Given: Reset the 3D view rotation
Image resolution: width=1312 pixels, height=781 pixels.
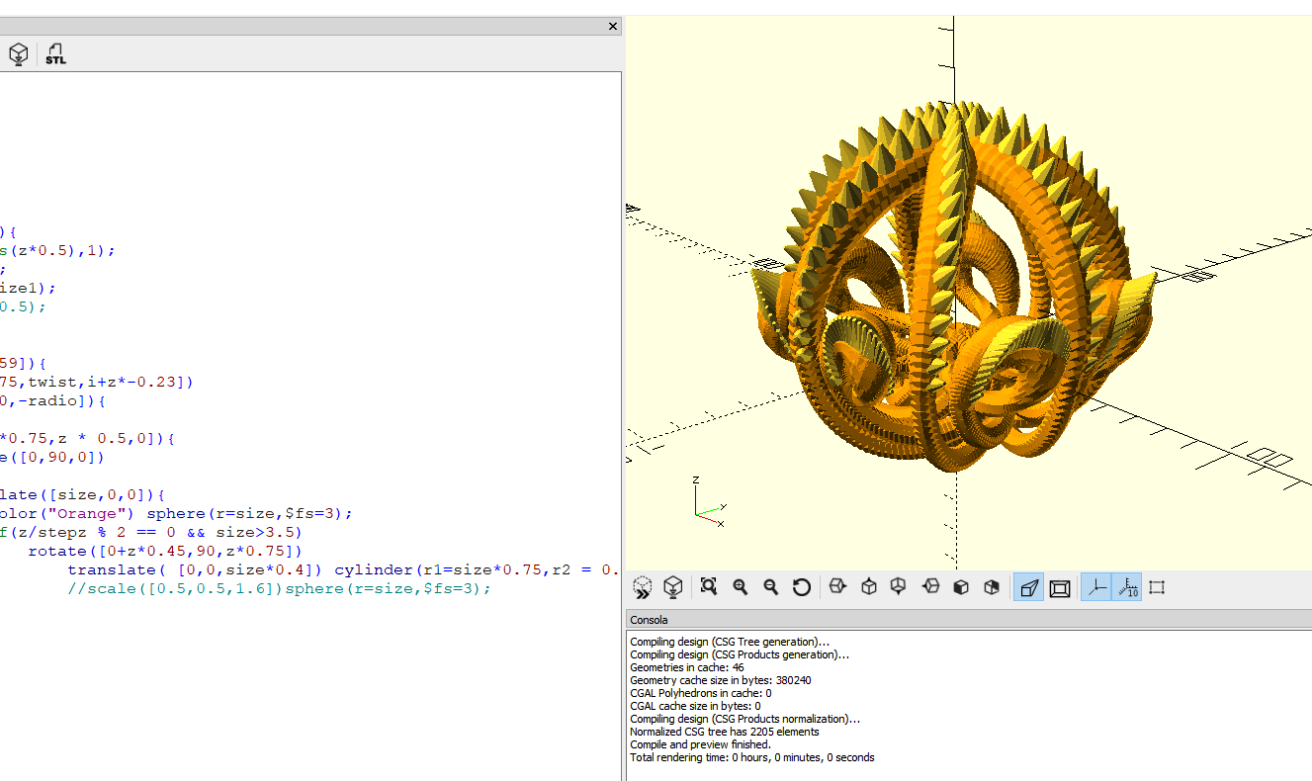Looking at the screenshot, I should pos(801,587).
